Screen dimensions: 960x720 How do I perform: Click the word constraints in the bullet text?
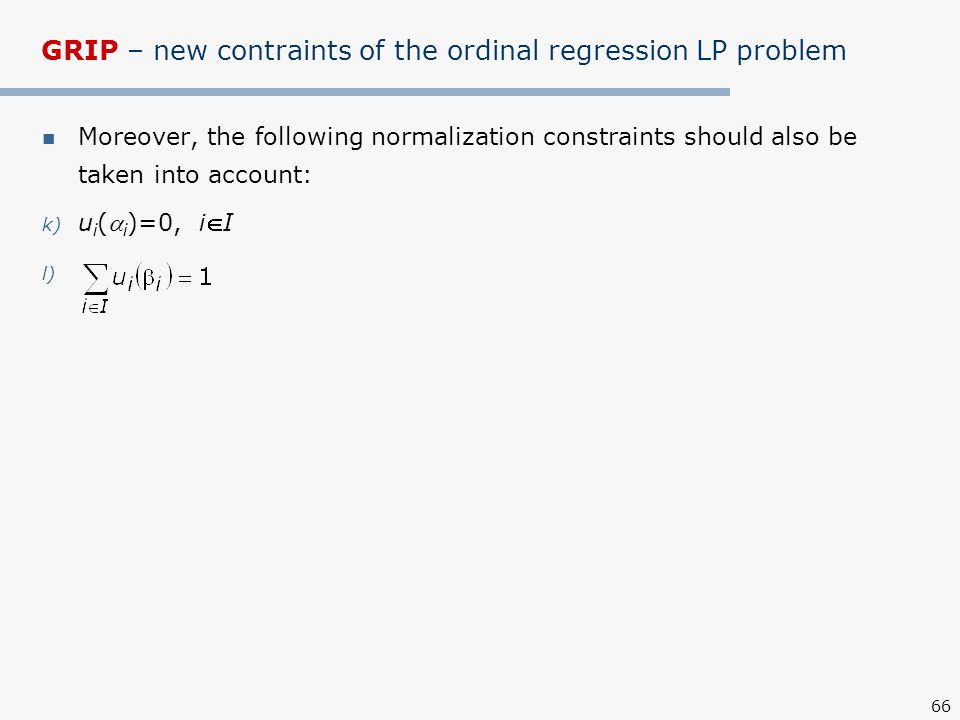click(x=609, y=137)
